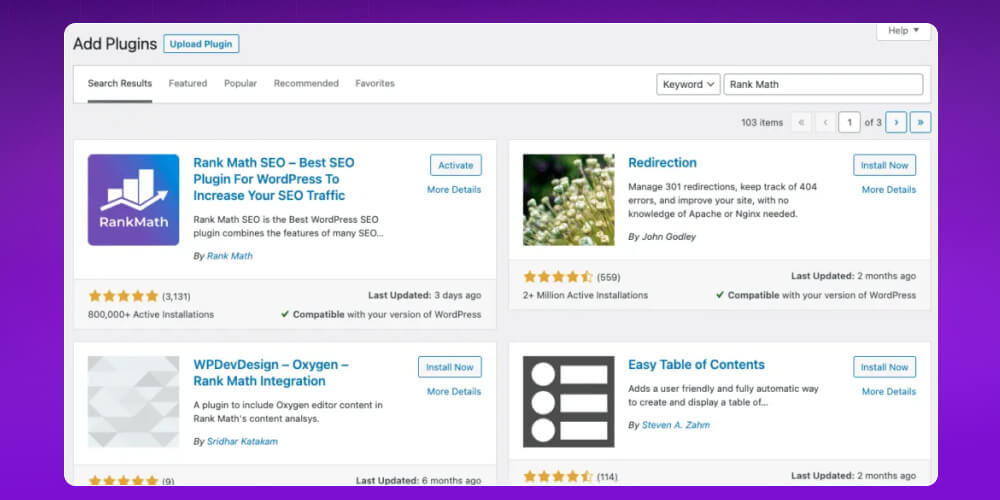Click the disabled previous page arrow
Screen dimensions: 1000x500
tap(825, 122)
